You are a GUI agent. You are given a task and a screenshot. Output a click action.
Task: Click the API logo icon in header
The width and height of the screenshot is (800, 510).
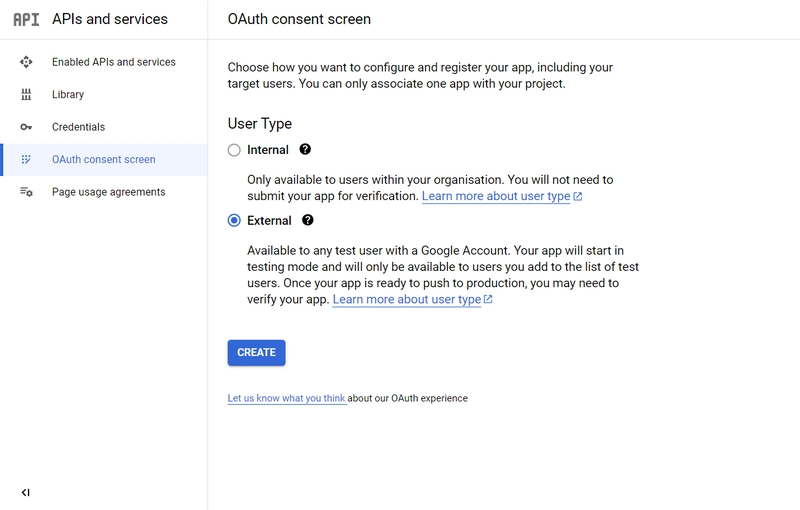pyautogui.click(x=26, y=19)
